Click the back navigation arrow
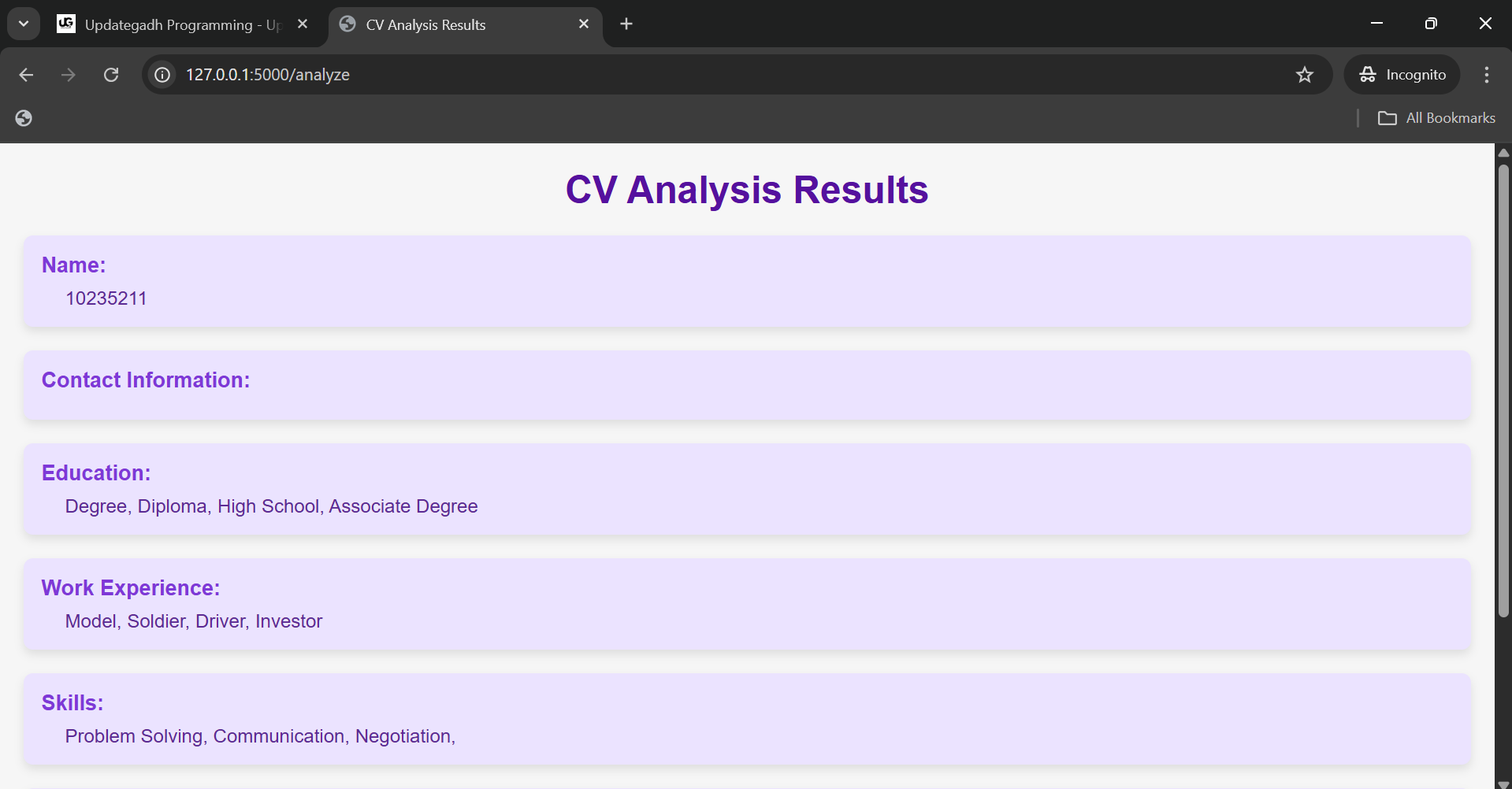The width and height of the screenshot is (1512, 789). click(26, 74)
